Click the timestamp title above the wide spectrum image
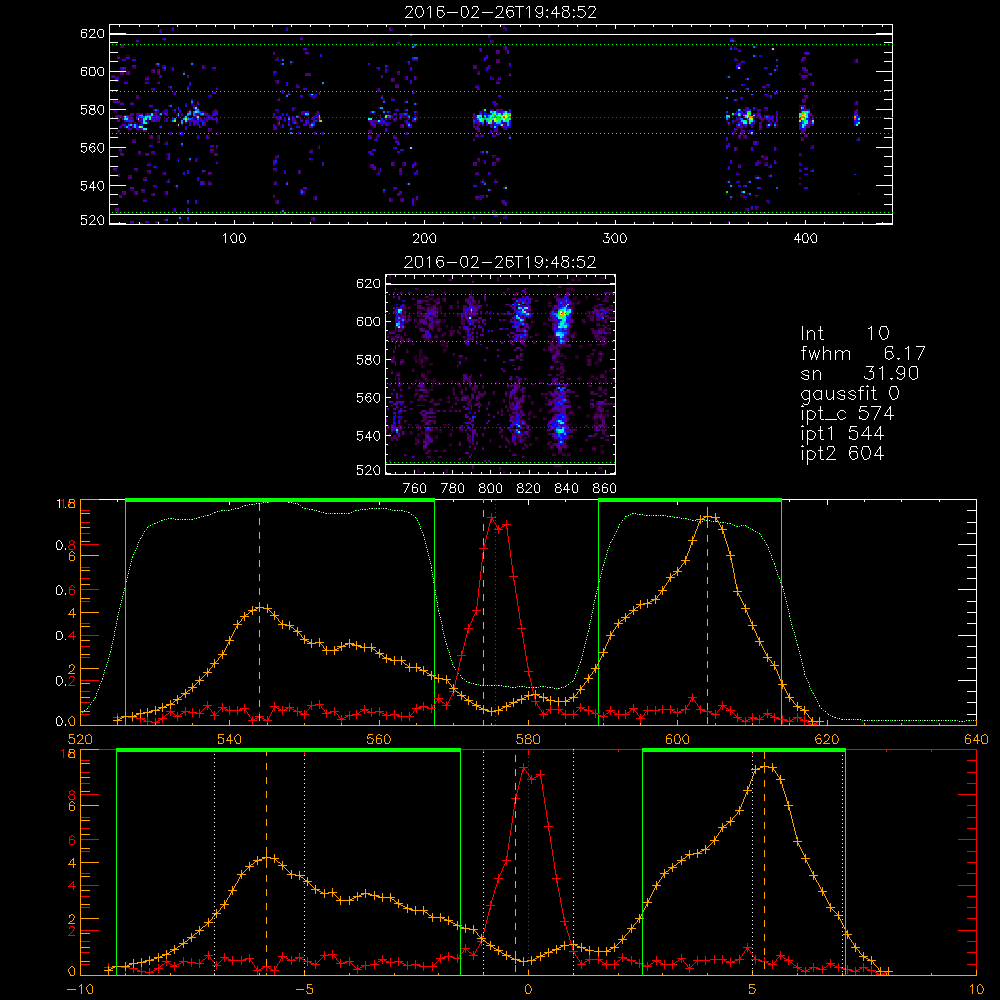1000x1000 pixels. click(500, 12)
